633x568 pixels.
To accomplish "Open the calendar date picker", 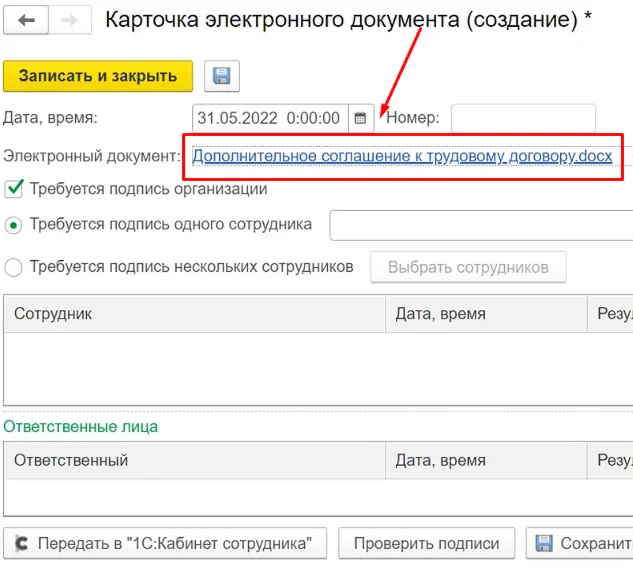I will pos(361,118).
